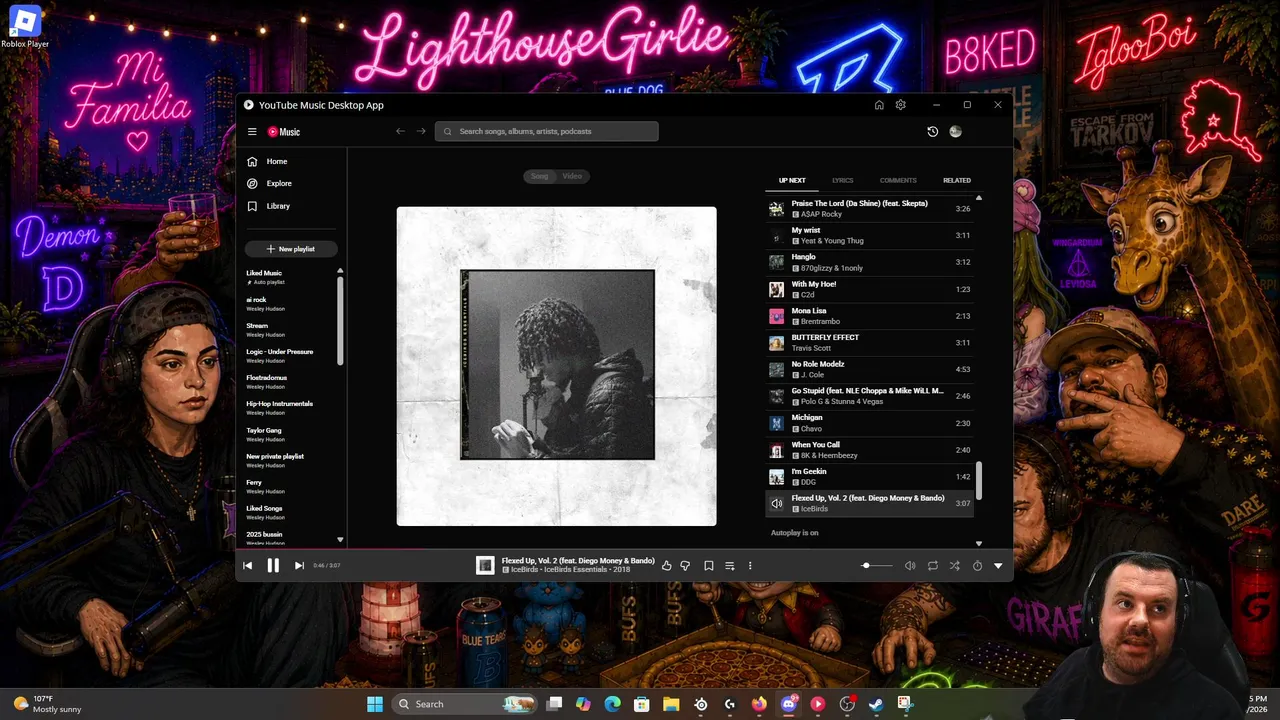Click the album thumbnail in player bar
The width and height of the screenshot is (1280, 720).
tap(485, 566)
